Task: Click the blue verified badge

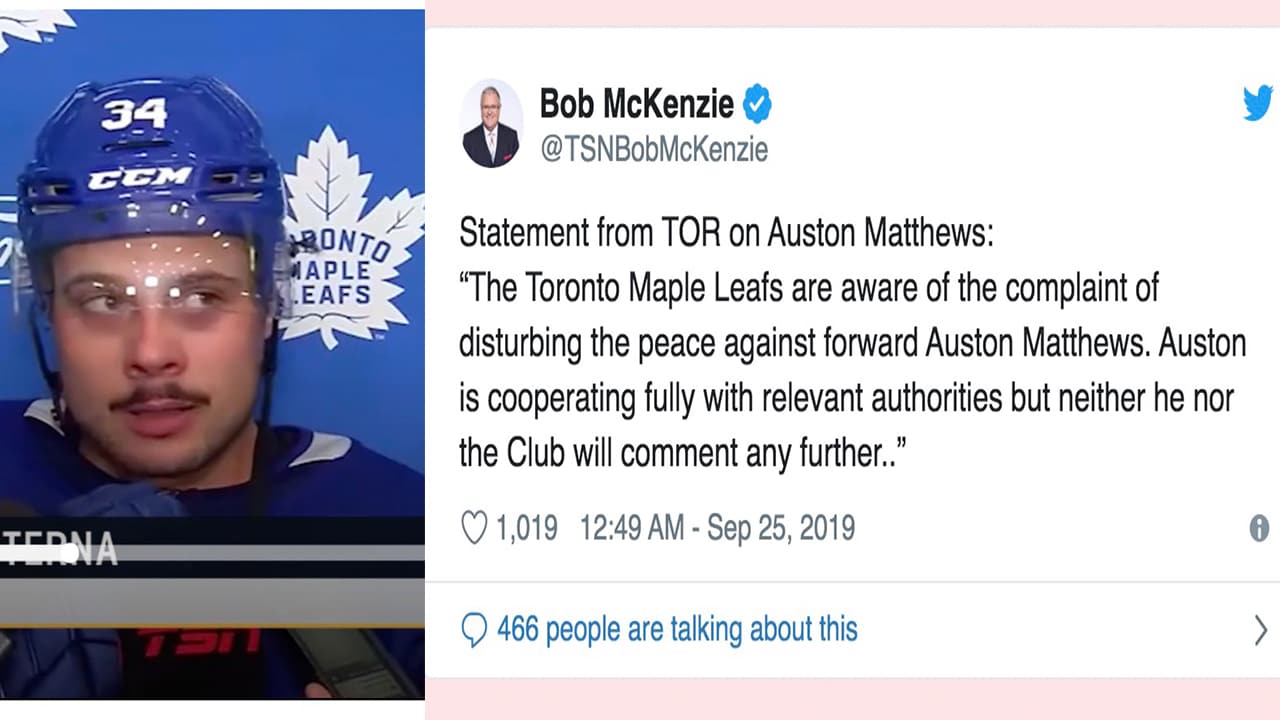Action: point(756,104)
